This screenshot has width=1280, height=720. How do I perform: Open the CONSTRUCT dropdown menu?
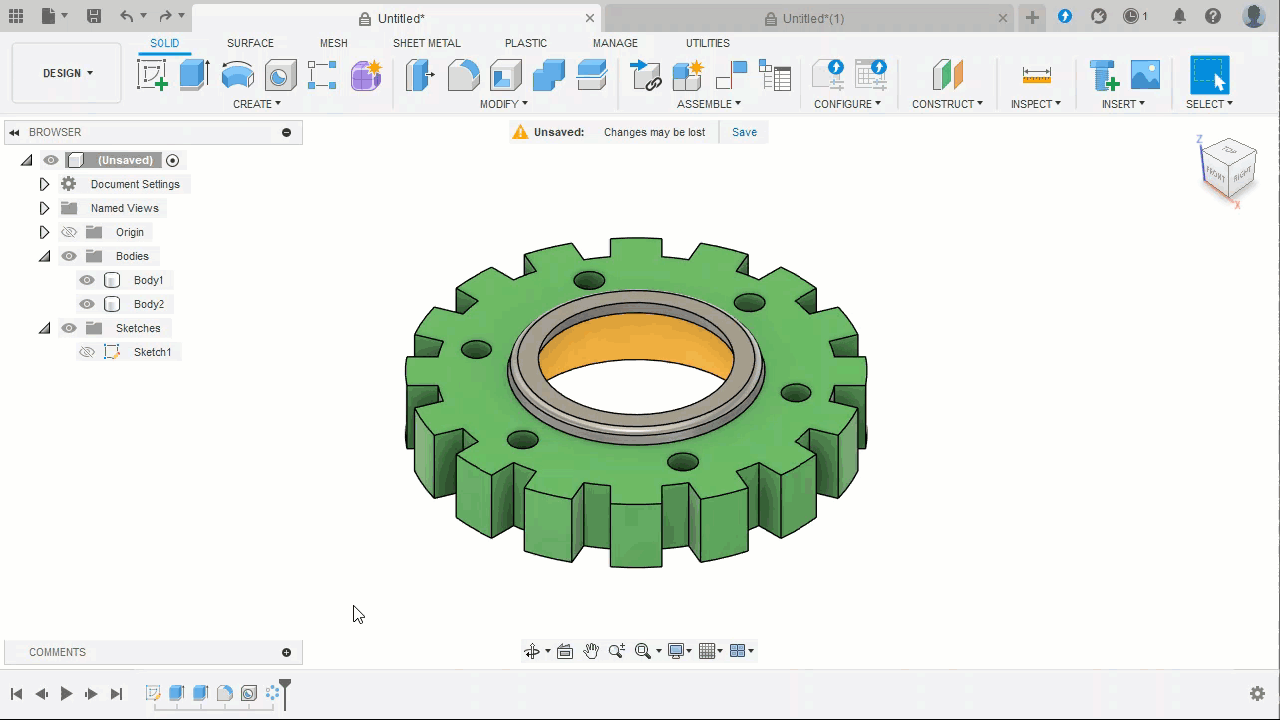(x=947, y=104)
